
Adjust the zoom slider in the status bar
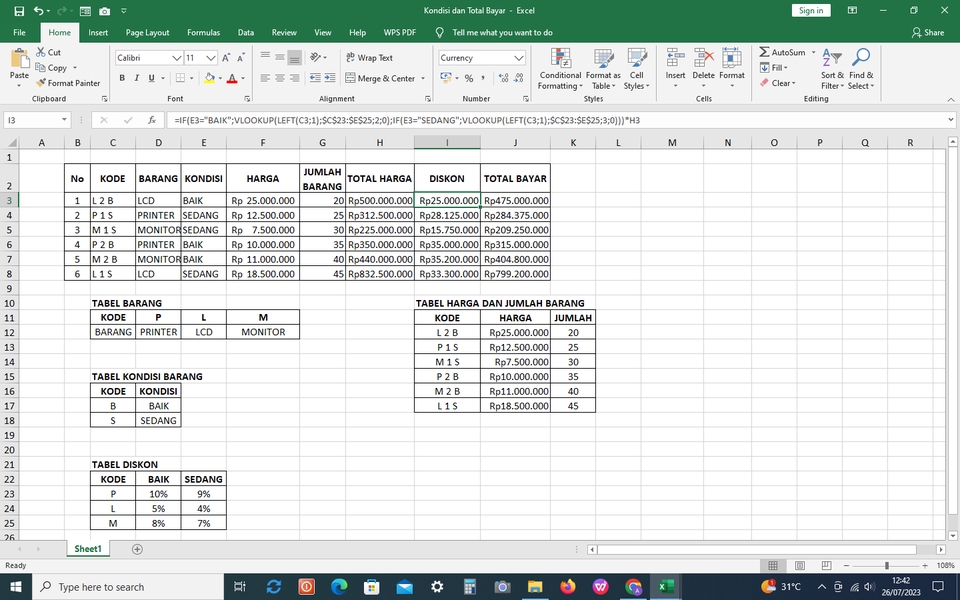886,565
